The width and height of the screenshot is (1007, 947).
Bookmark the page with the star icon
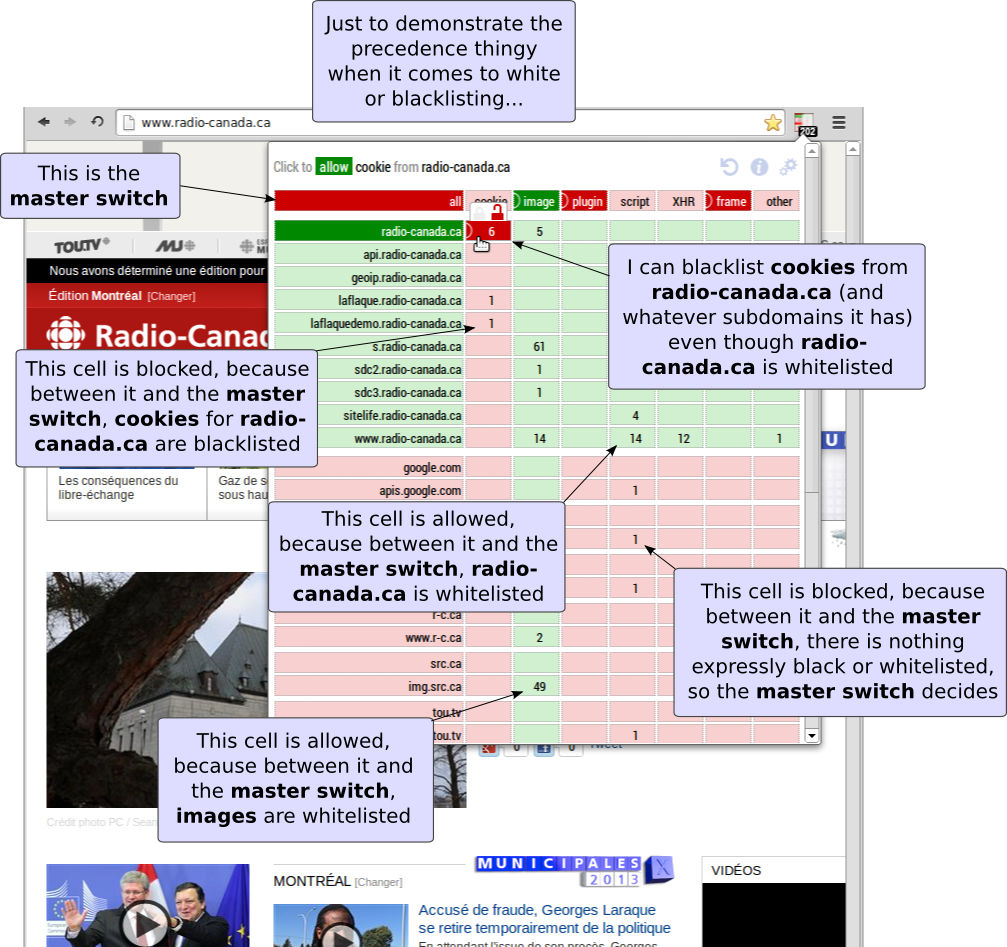[773, 122]
